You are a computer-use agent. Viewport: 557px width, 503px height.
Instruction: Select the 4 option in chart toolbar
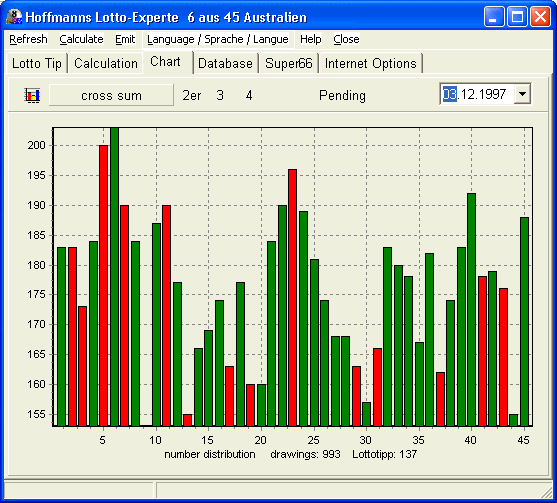coord(249,95)
